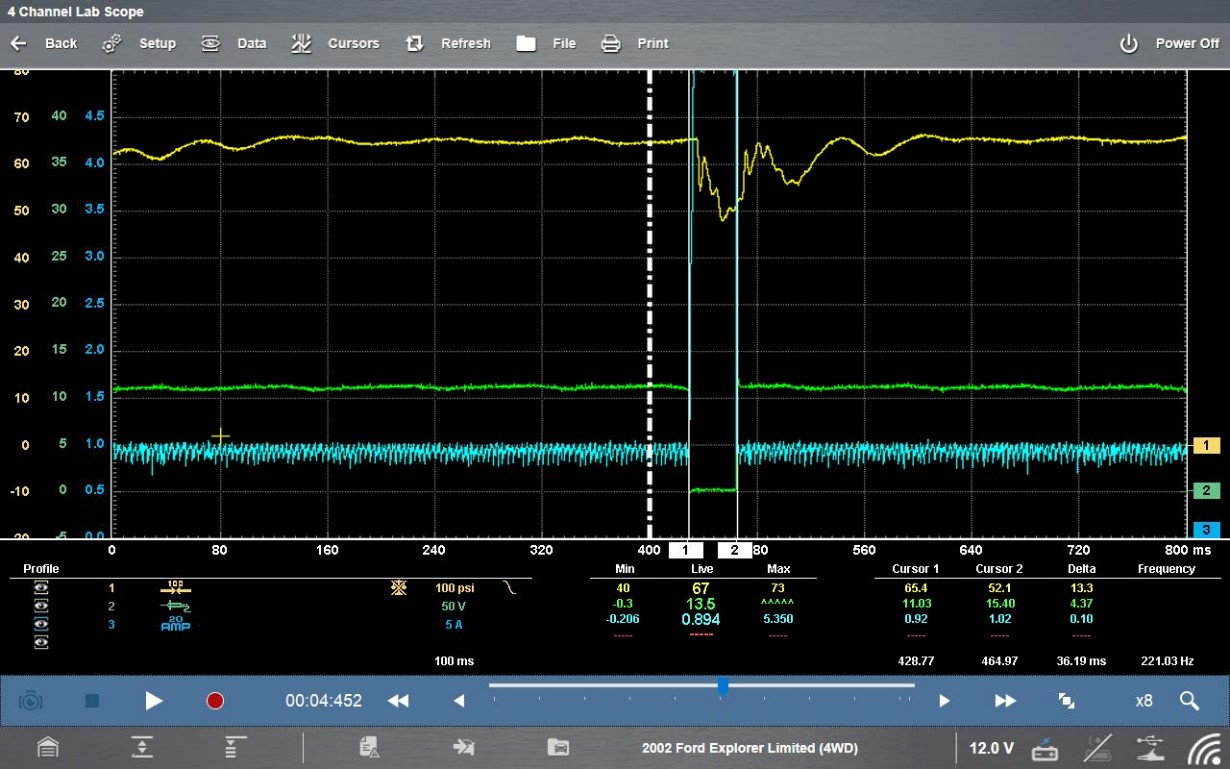The height and width of the screenshot is (769, 1230).
Task: Open the 100 psi scale selector
Action: point(453,588)
